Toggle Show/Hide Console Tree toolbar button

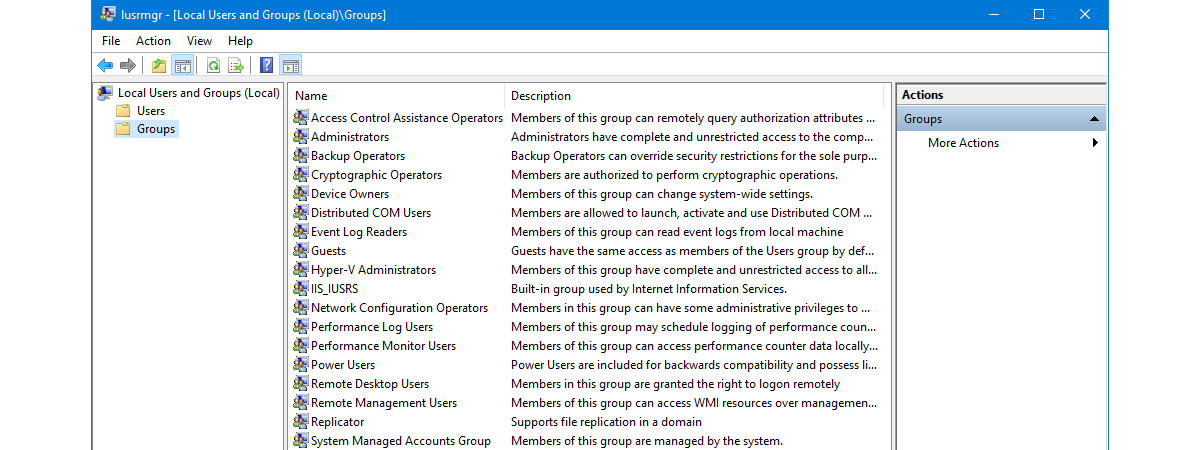[182, 66]
